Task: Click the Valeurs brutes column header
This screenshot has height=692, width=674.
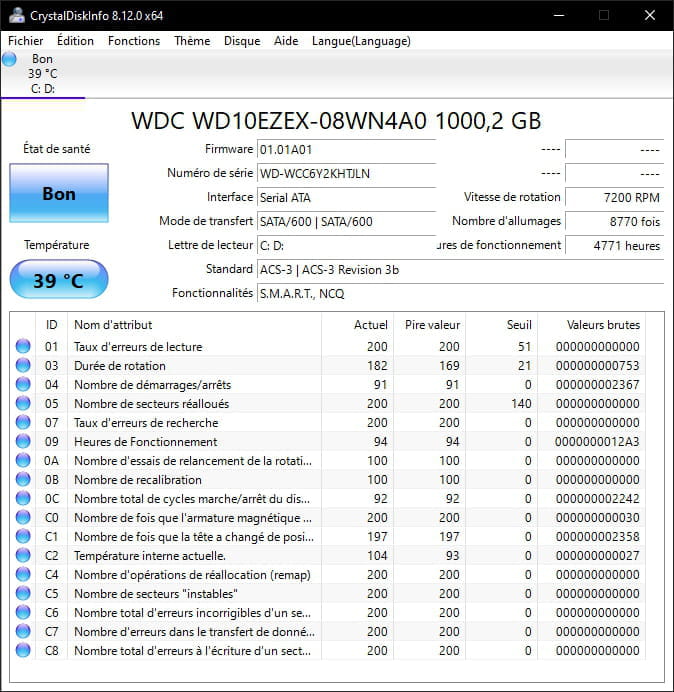Action: click(x=591, y=325)
